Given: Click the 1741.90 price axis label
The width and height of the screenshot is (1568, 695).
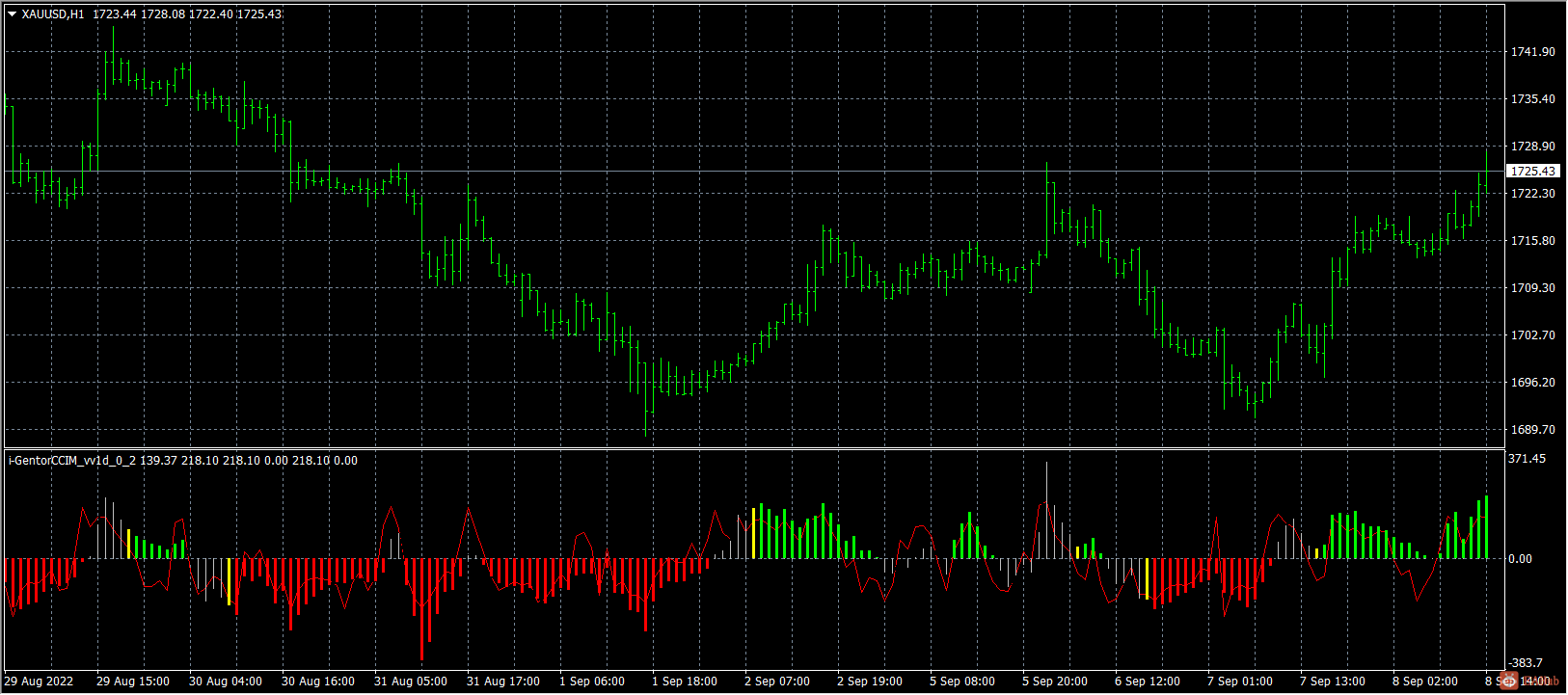Looking at the screenshot, I should tap(1533, 52).
